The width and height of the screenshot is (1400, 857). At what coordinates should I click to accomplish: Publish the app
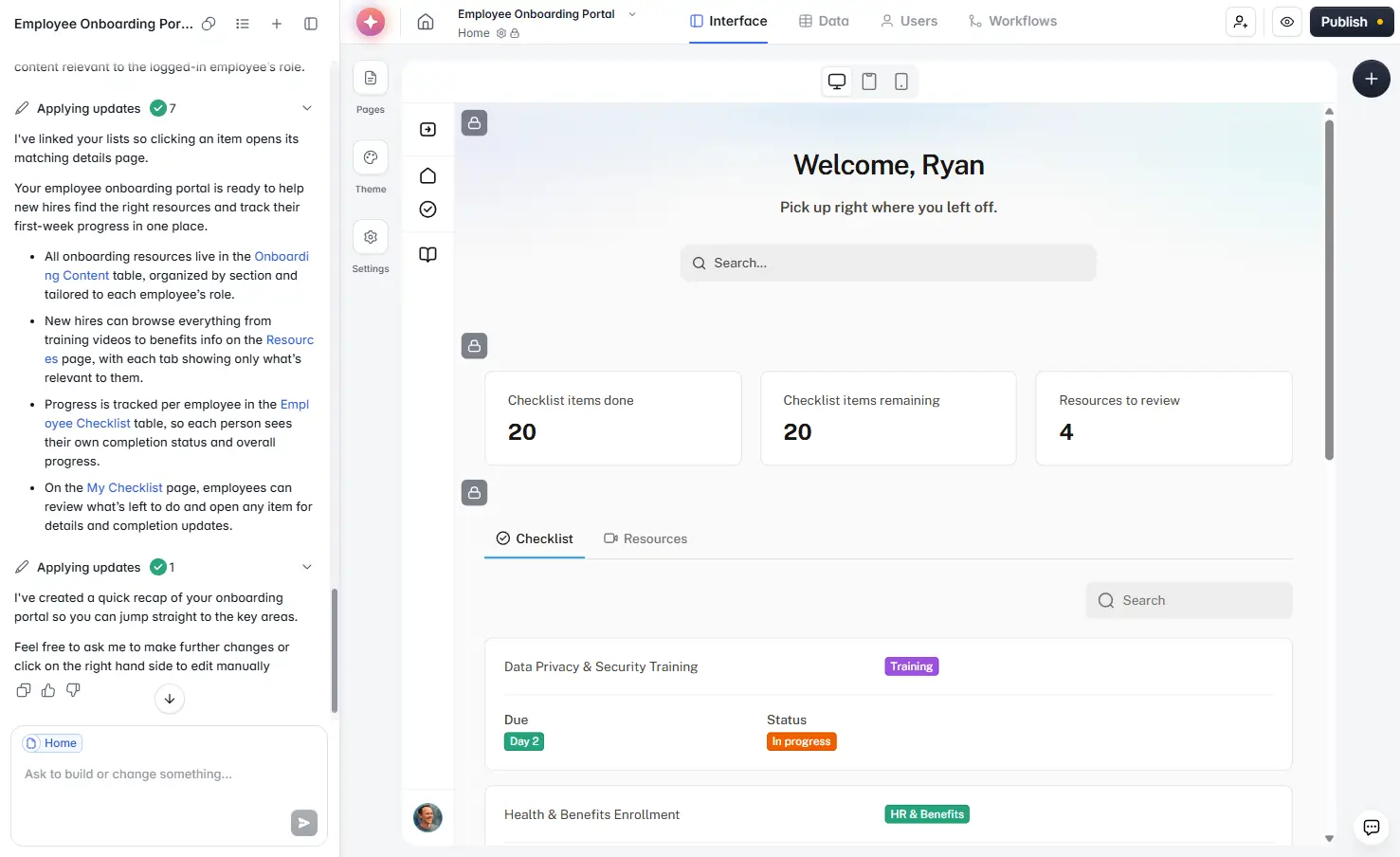tap(1352, 22)
